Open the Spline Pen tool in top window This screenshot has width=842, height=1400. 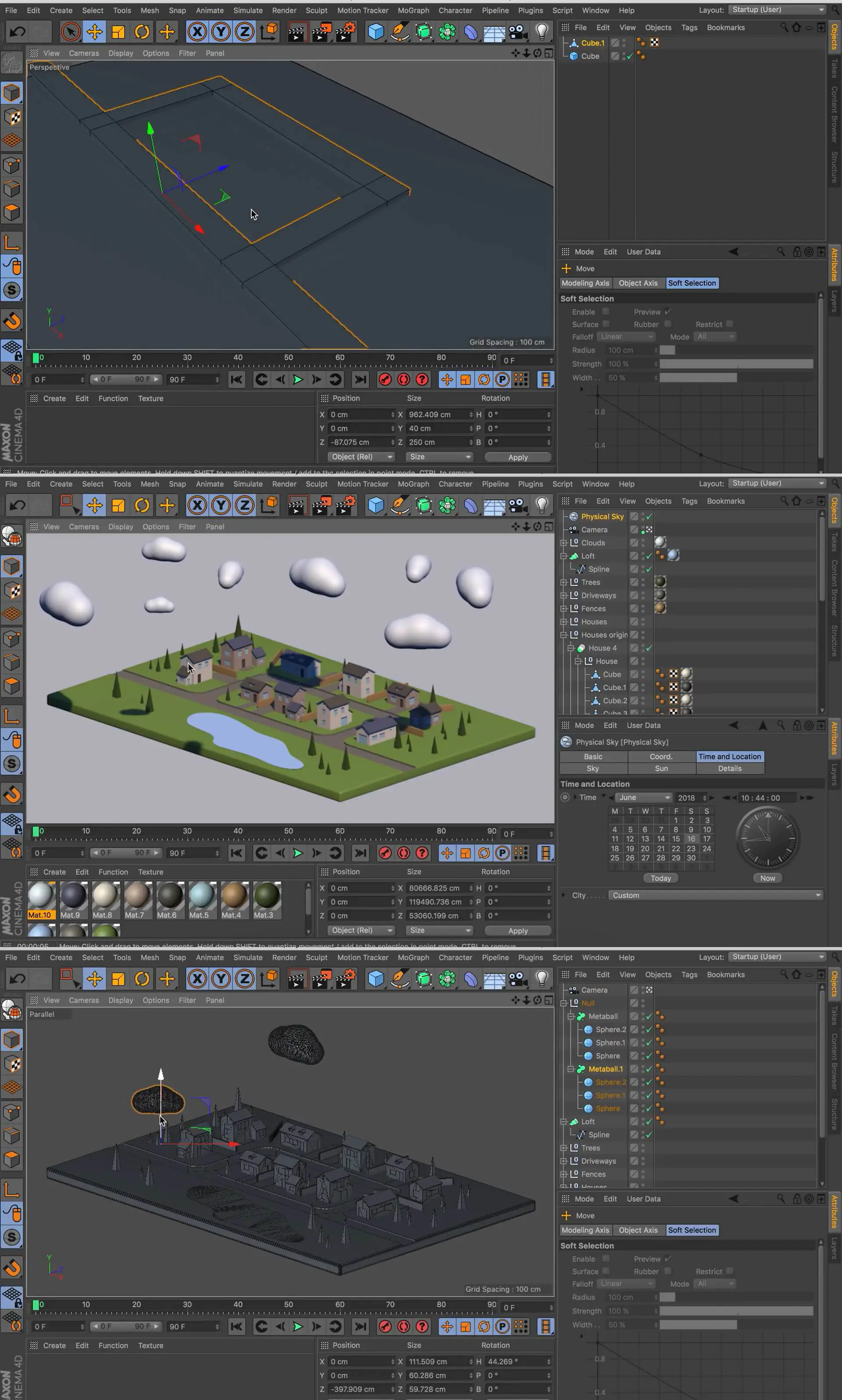tap(400, 32)
